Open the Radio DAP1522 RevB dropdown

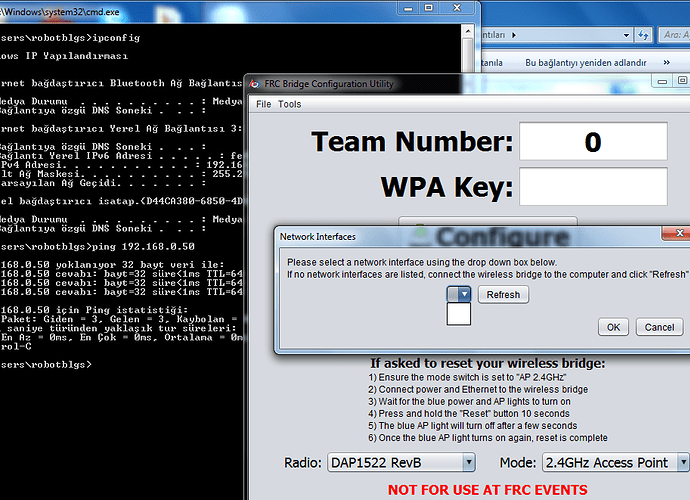[401, 463]
